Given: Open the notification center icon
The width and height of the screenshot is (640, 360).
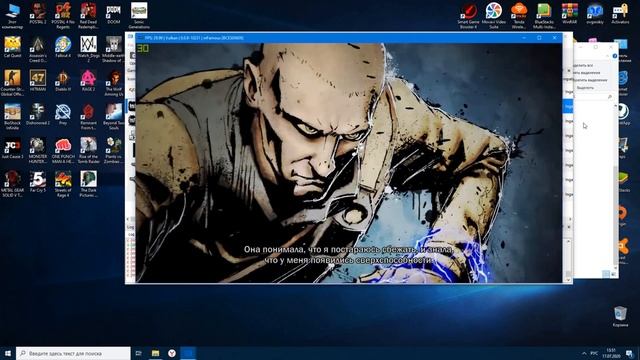Looking at the screenshot, I should coord(630,353).
